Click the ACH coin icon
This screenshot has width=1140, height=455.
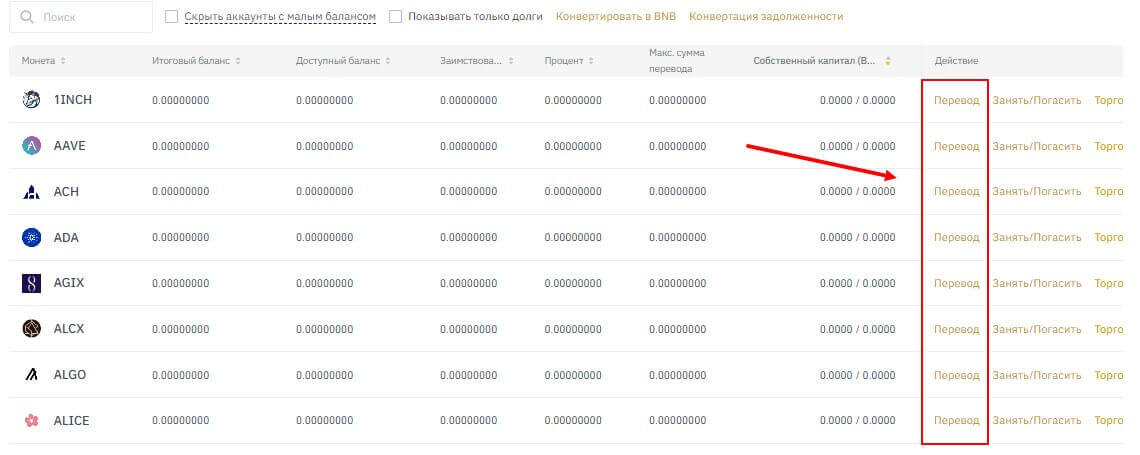click(x=31, y=192)
